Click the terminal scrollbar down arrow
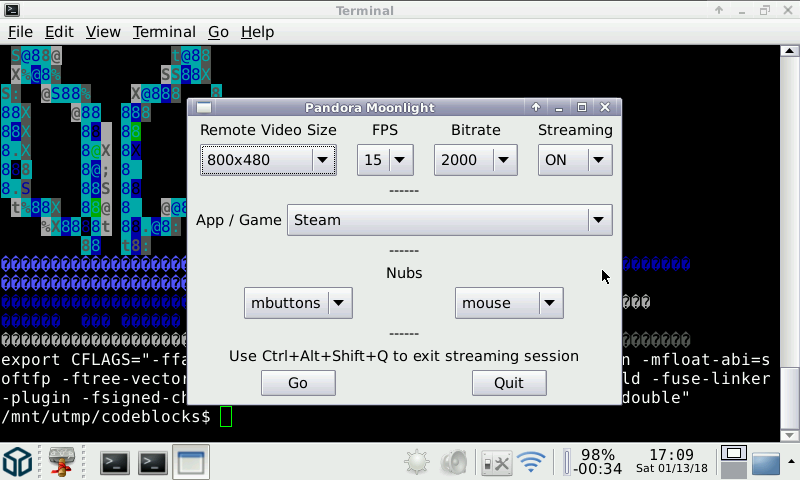This screenshot has height=480, width=800. pos(789,436)
